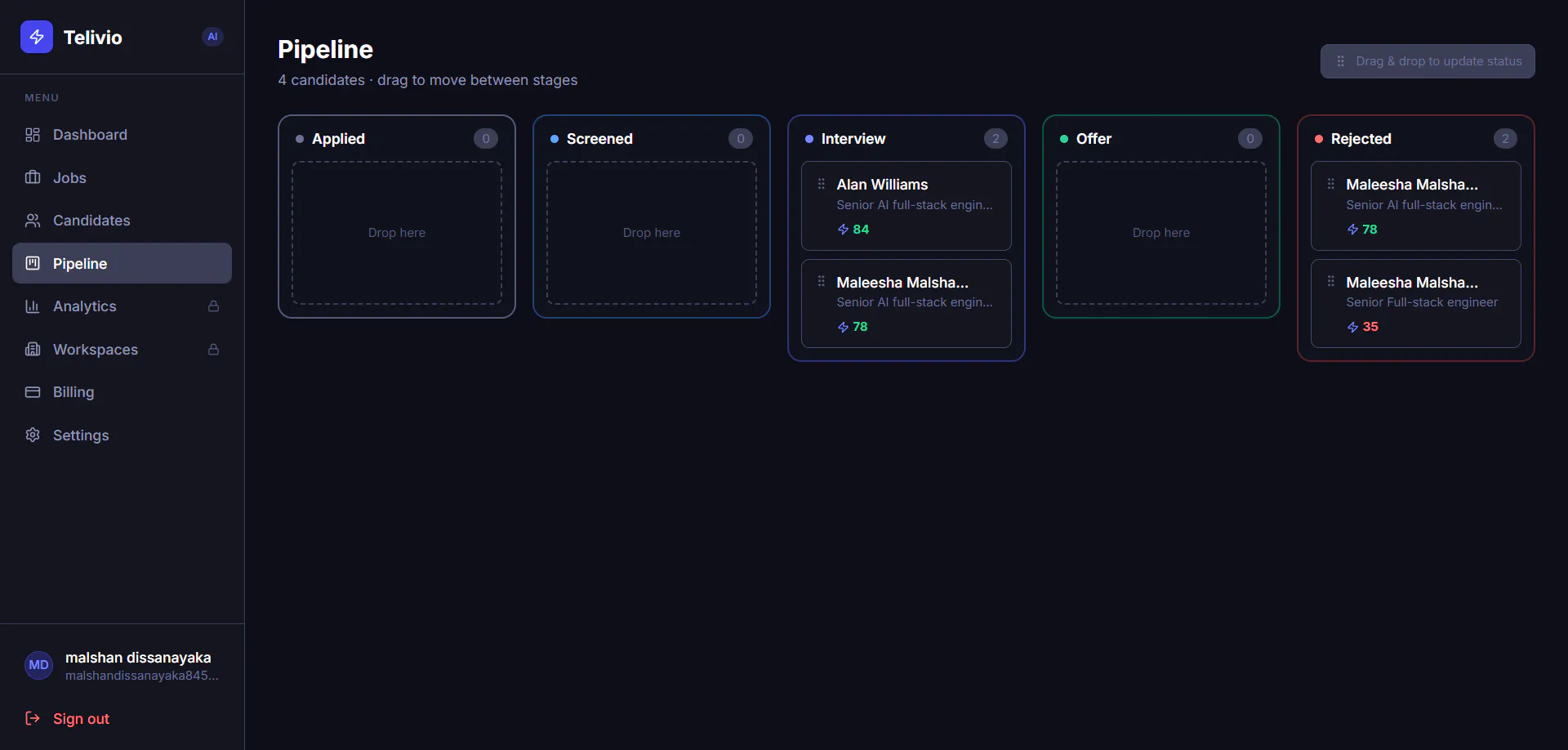
Task: Click the Telivio lightning logo icon
Action: point(37,37)
